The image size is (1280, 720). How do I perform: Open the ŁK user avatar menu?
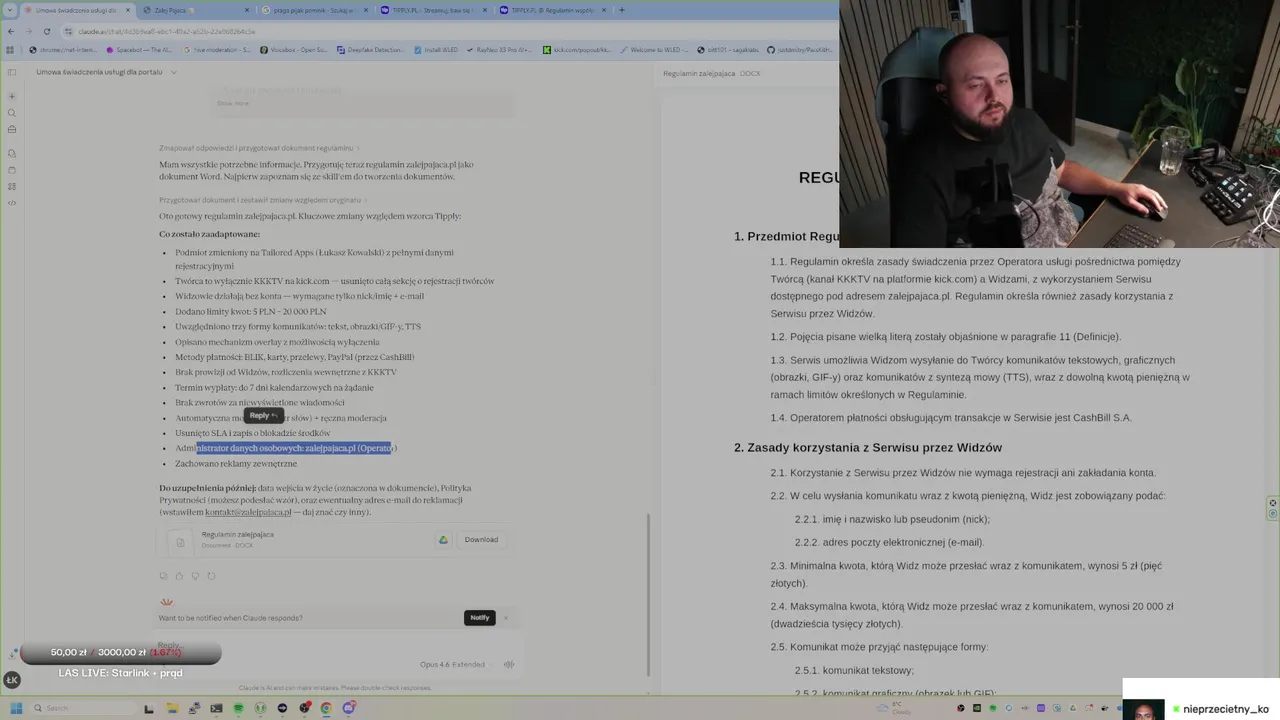[x=12, y=680]
